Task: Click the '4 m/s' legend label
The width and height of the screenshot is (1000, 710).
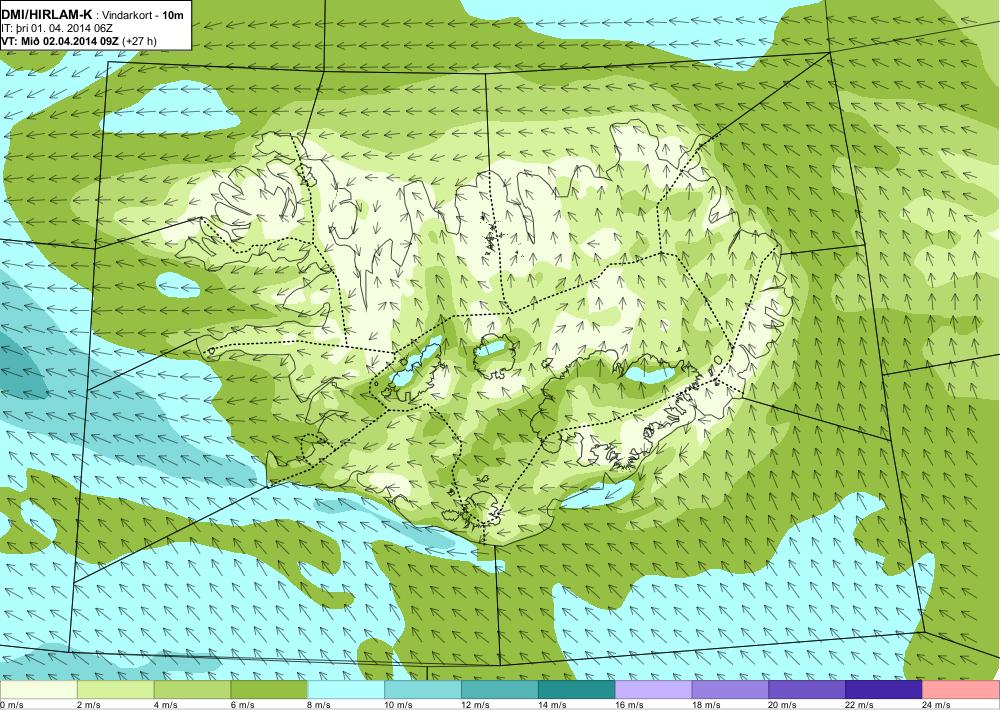Action: point(166,705)
